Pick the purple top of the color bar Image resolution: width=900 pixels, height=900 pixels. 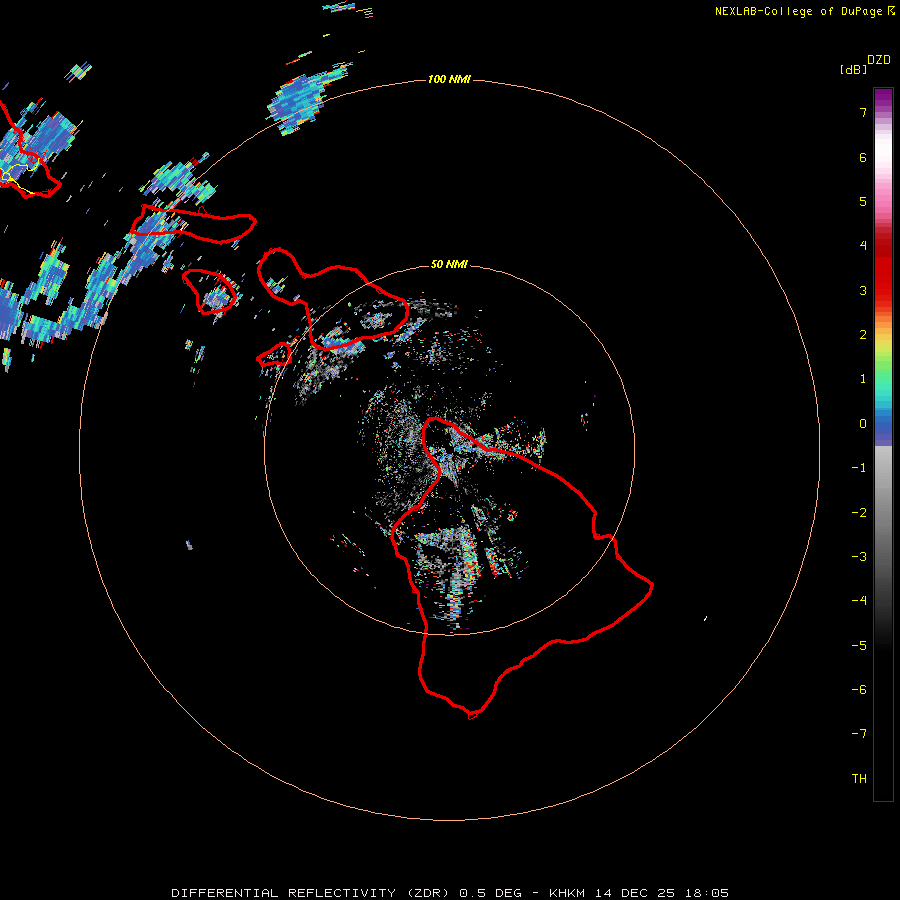(x=883, y=98)
